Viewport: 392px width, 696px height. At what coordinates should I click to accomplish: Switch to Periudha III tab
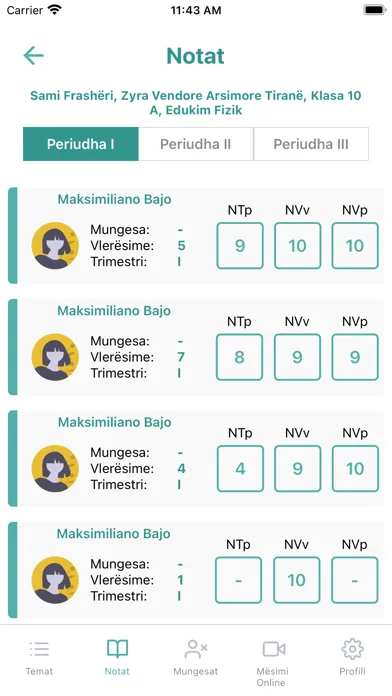[311, 144]
